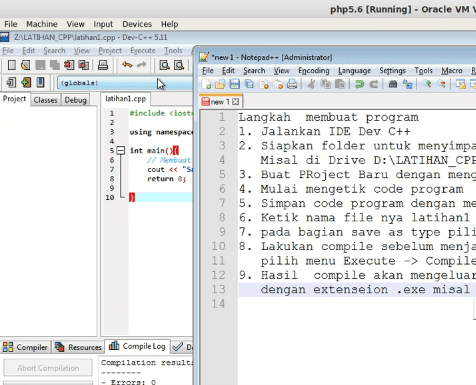Click the green plus bookmark icon in Dev-C++
The width and height of the screenshot is (476, 385).
pyautogui.click(x=26, y=82)
